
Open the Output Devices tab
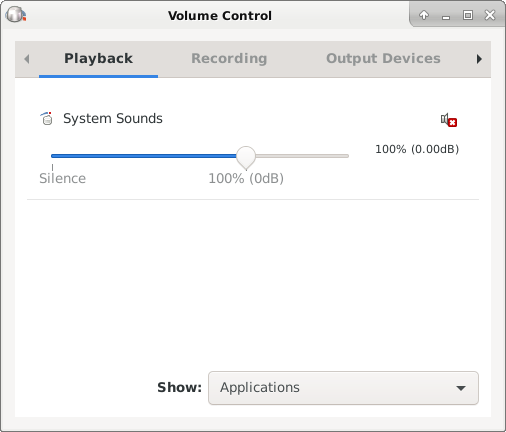[x=383, y=59]
